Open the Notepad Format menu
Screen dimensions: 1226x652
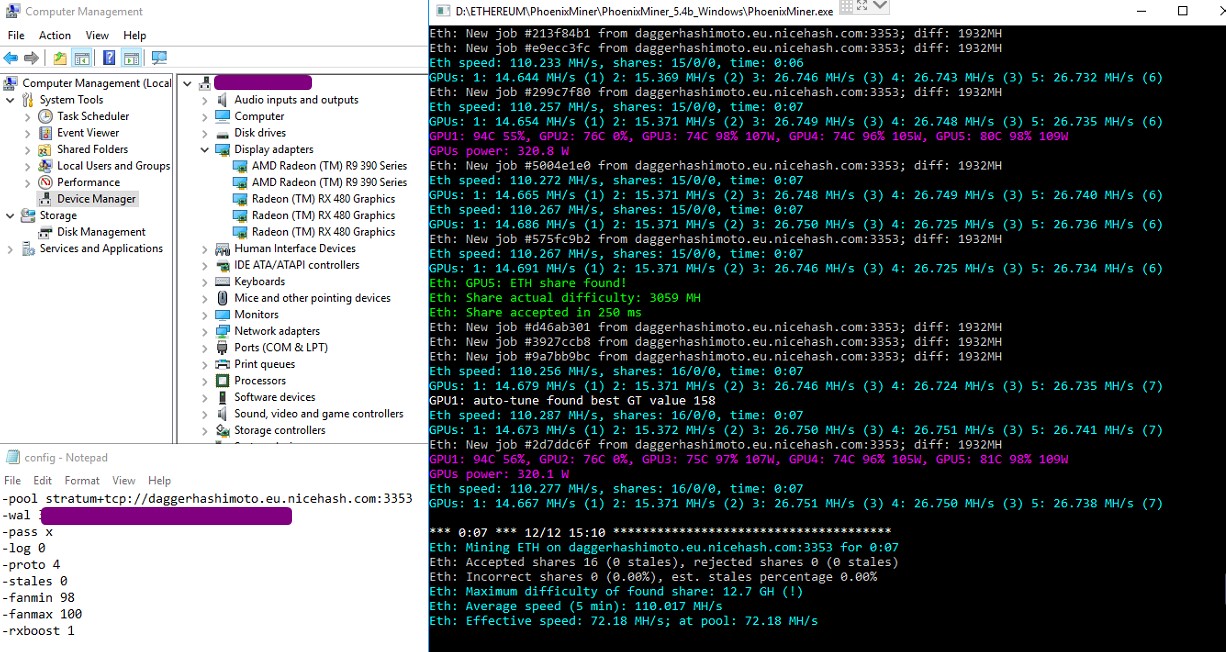(x=82, y=481)
